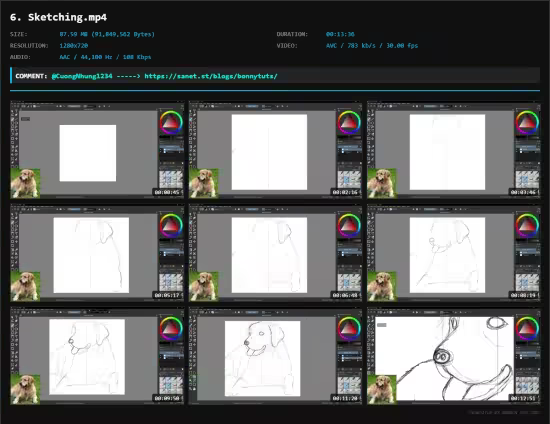Pick the zoomed sketch thumbnail stamped 00:12:51
The height and width of the screenshot is (424, 550).
454,356
